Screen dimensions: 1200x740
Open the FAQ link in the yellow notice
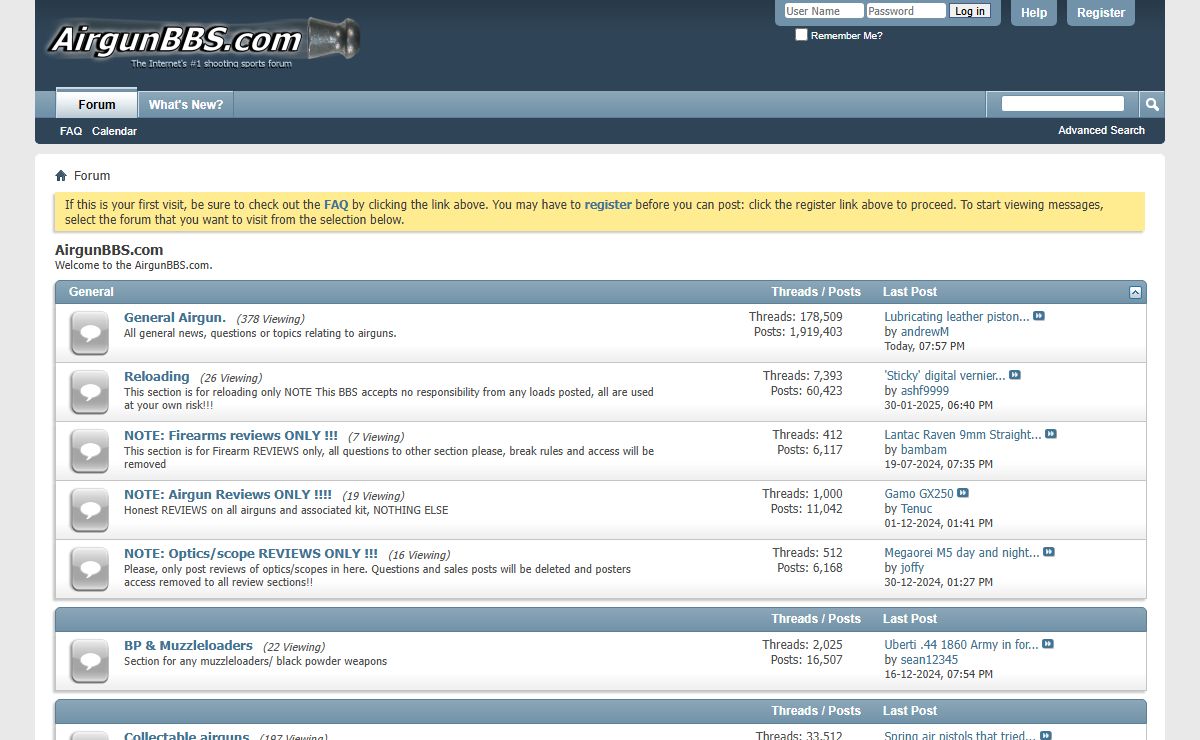point(336,204)
